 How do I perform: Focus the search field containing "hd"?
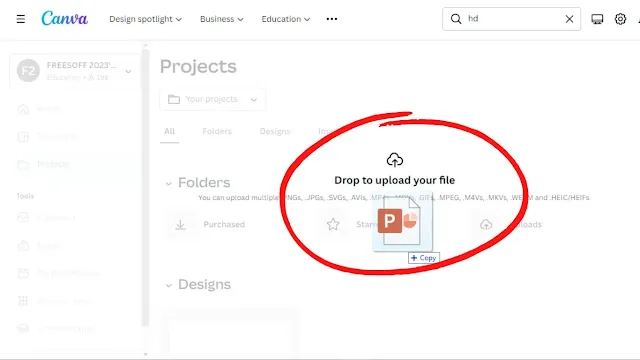click(x=512, y=19)
